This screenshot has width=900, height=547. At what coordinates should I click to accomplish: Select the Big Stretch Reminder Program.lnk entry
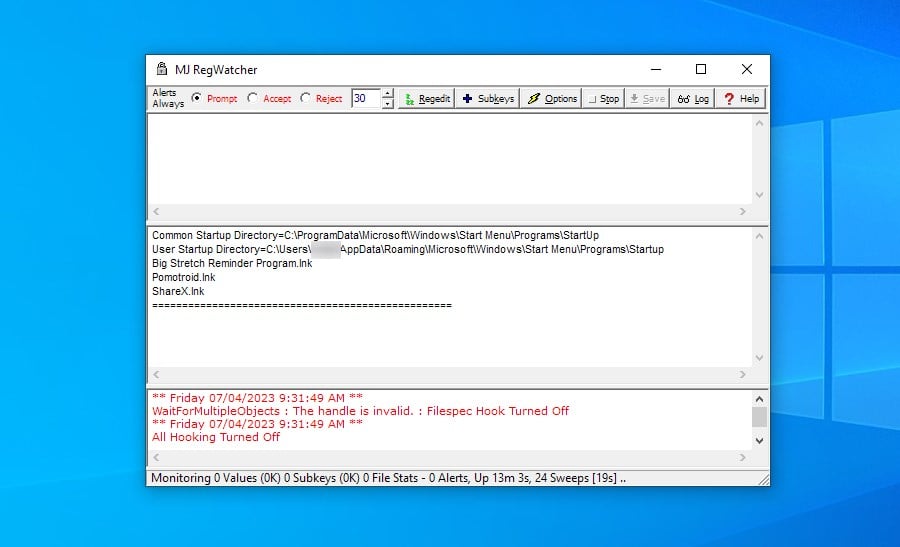point(232,263)
